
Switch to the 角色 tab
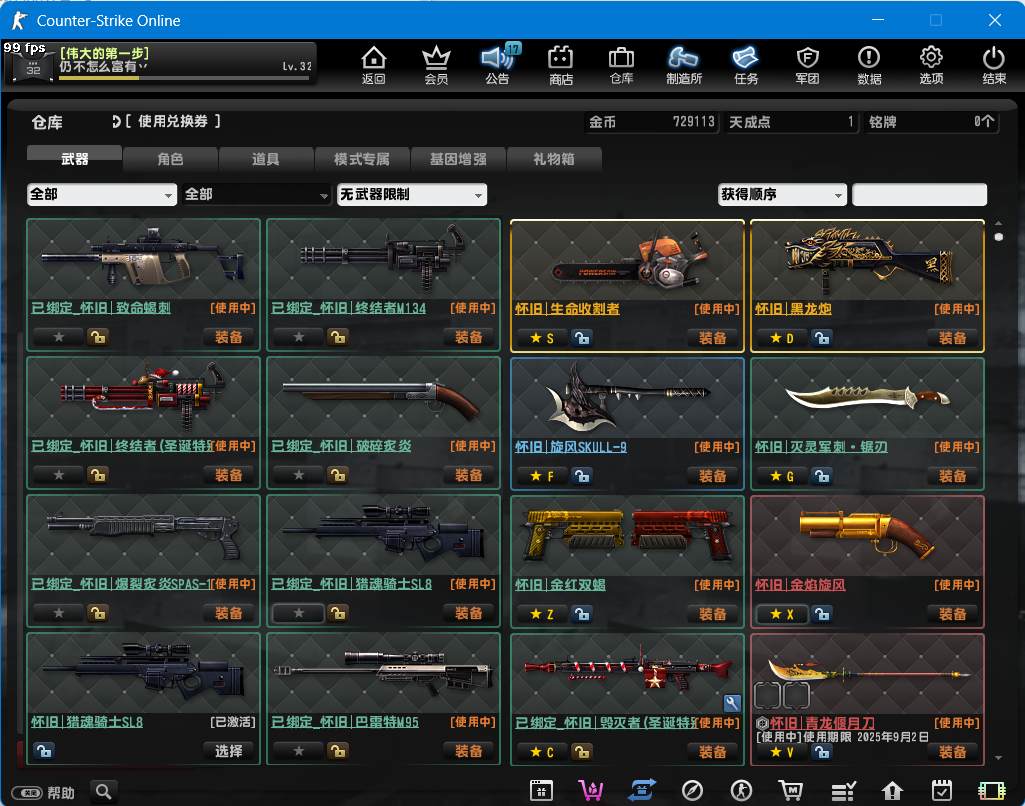(170, 159)
